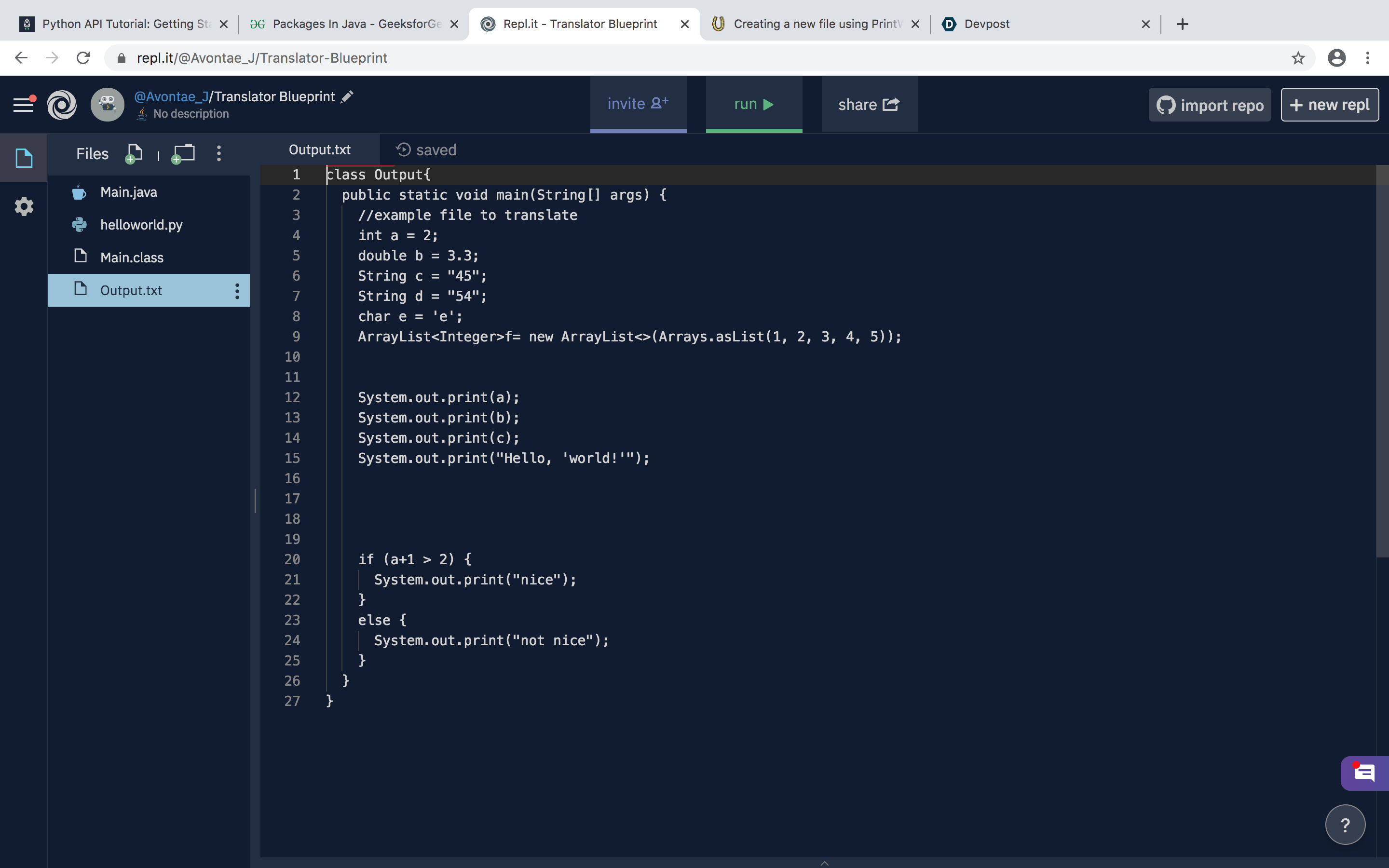Select the Files page icon in sidebar
Screen dimensions: 1389x868
[x=24, y=158]
